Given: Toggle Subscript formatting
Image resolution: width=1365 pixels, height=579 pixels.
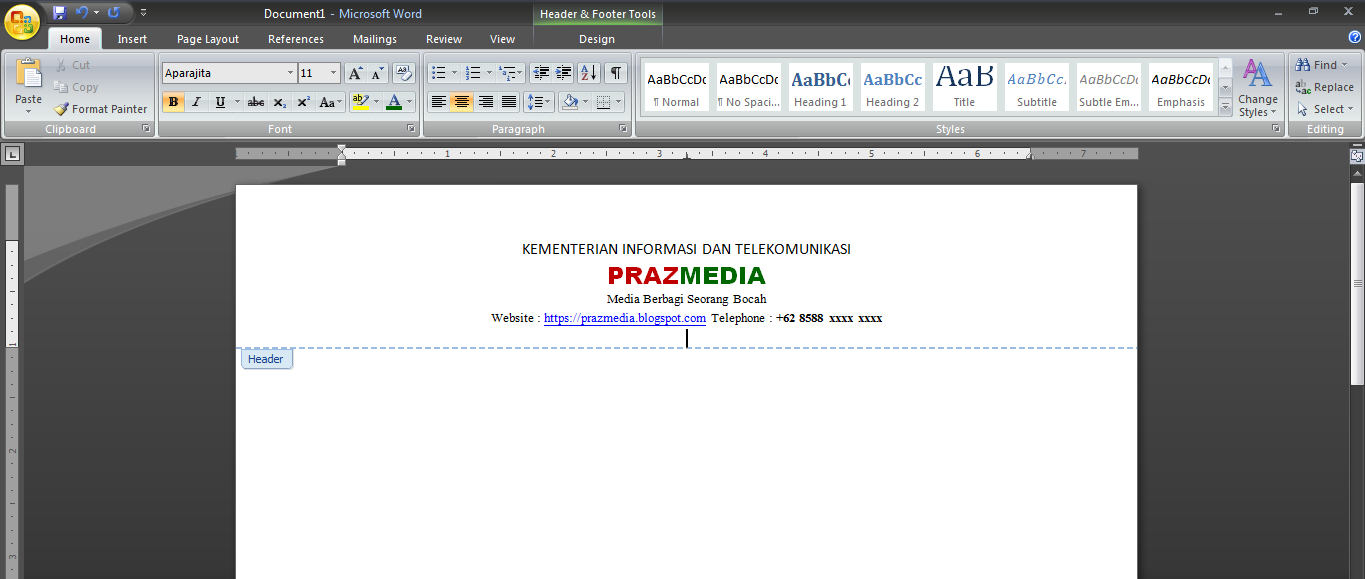Looking at the screenshot, I should coord(280,102).
